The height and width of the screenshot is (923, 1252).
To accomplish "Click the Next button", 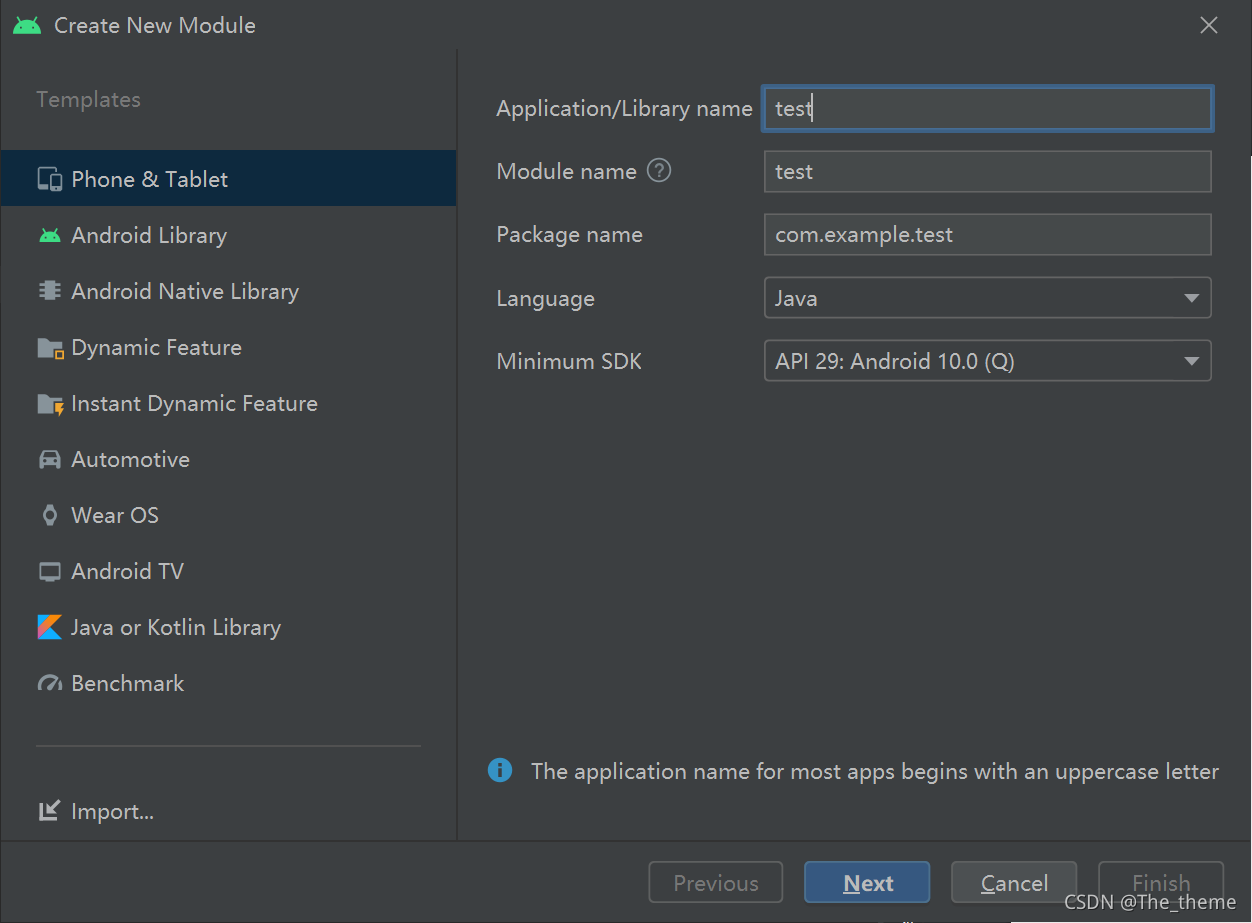I will click(867, 883).
